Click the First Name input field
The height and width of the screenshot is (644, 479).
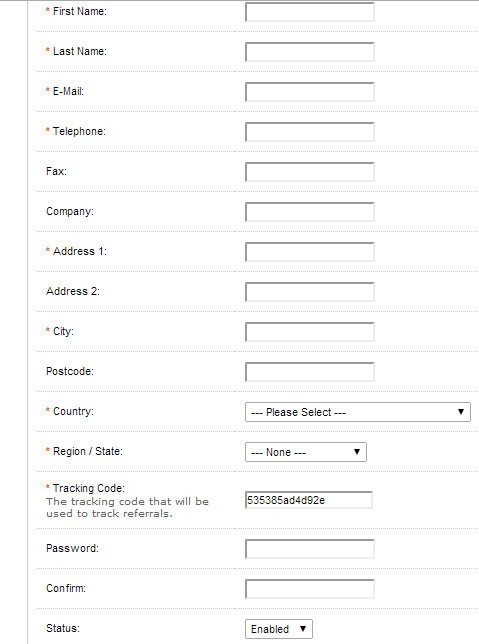pyautogui.click(x=310, y=12)
